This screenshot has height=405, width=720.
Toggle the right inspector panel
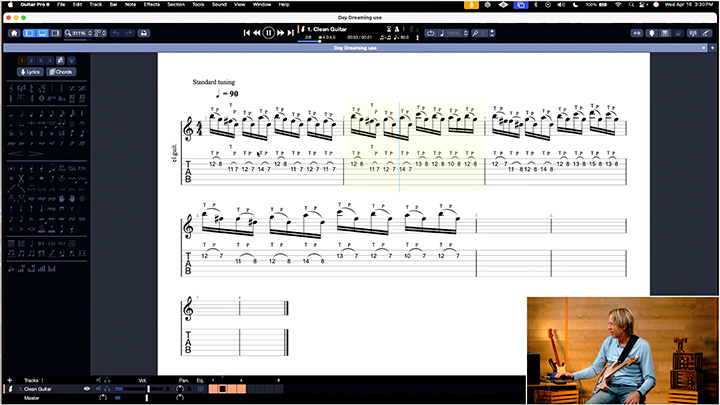tap(56, 33)
